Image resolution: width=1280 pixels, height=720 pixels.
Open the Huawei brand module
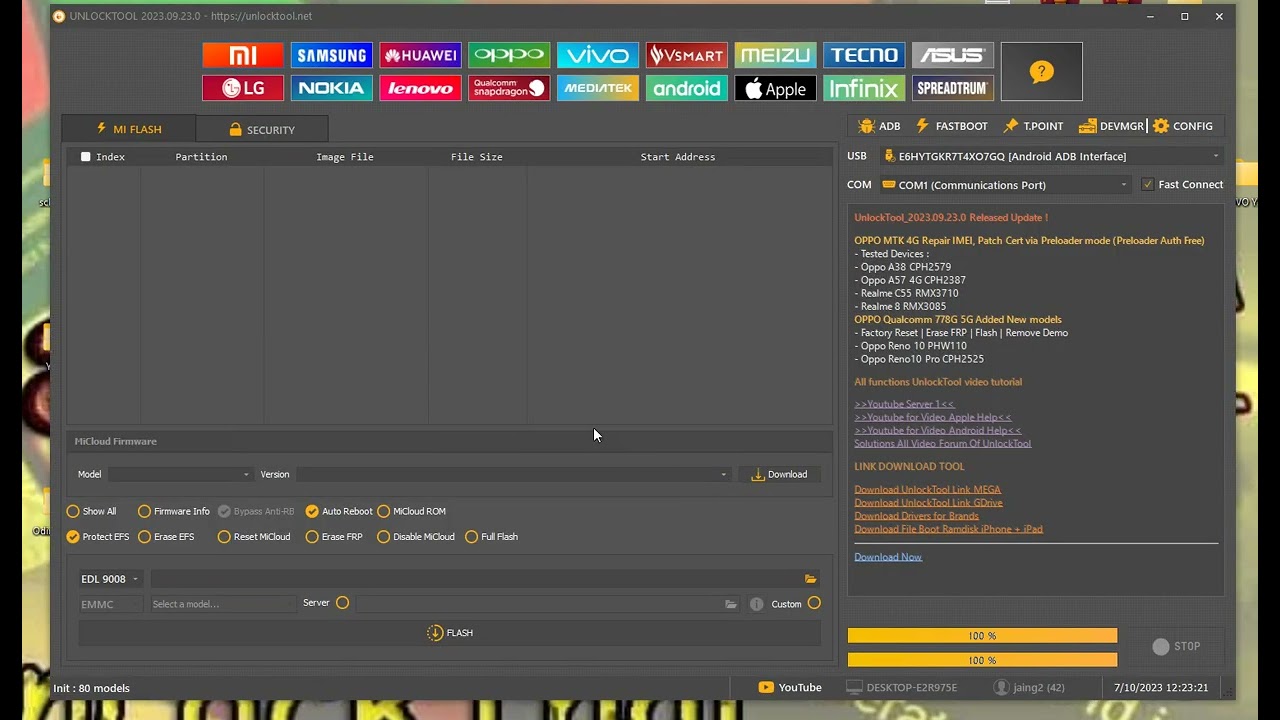[x=420, y=55]
